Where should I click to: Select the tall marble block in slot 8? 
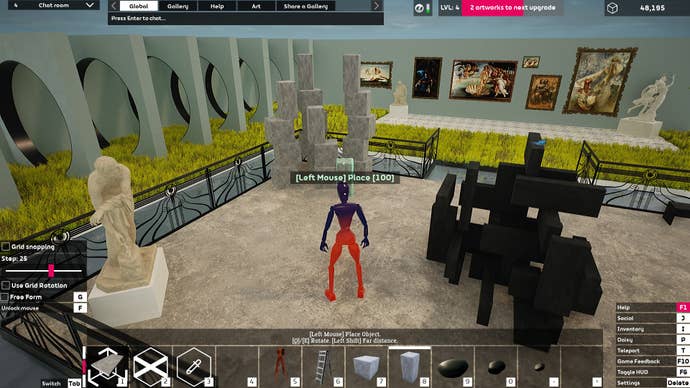pyautogui.click(x=409, y=367)
